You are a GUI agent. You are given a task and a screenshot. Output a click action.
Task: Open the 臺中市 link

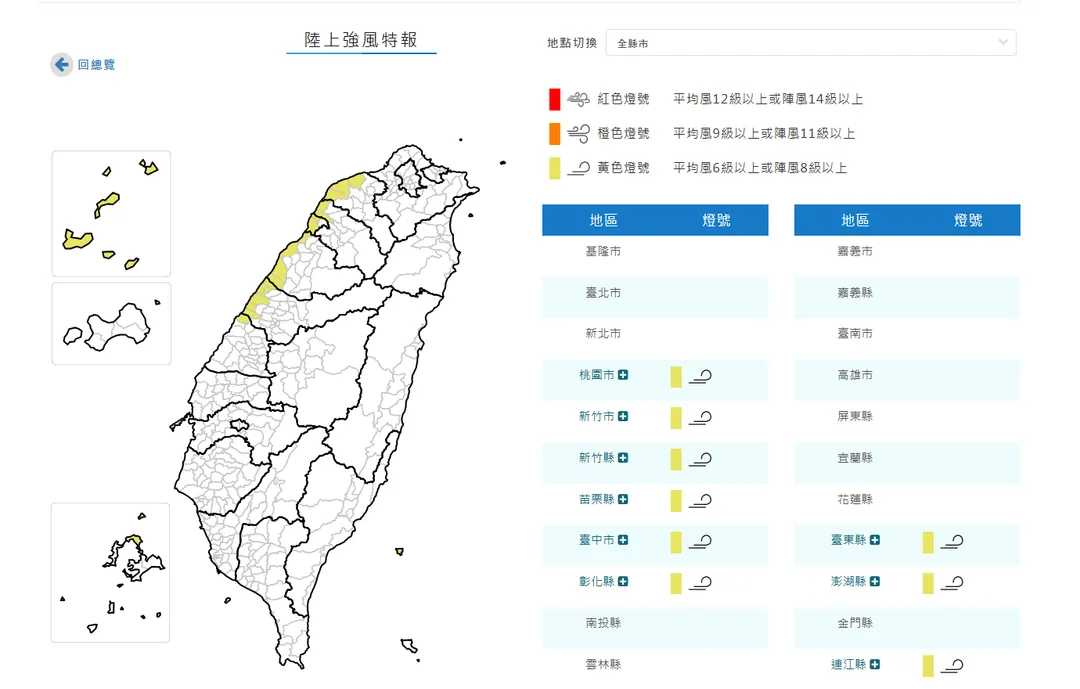click(596, 540)
